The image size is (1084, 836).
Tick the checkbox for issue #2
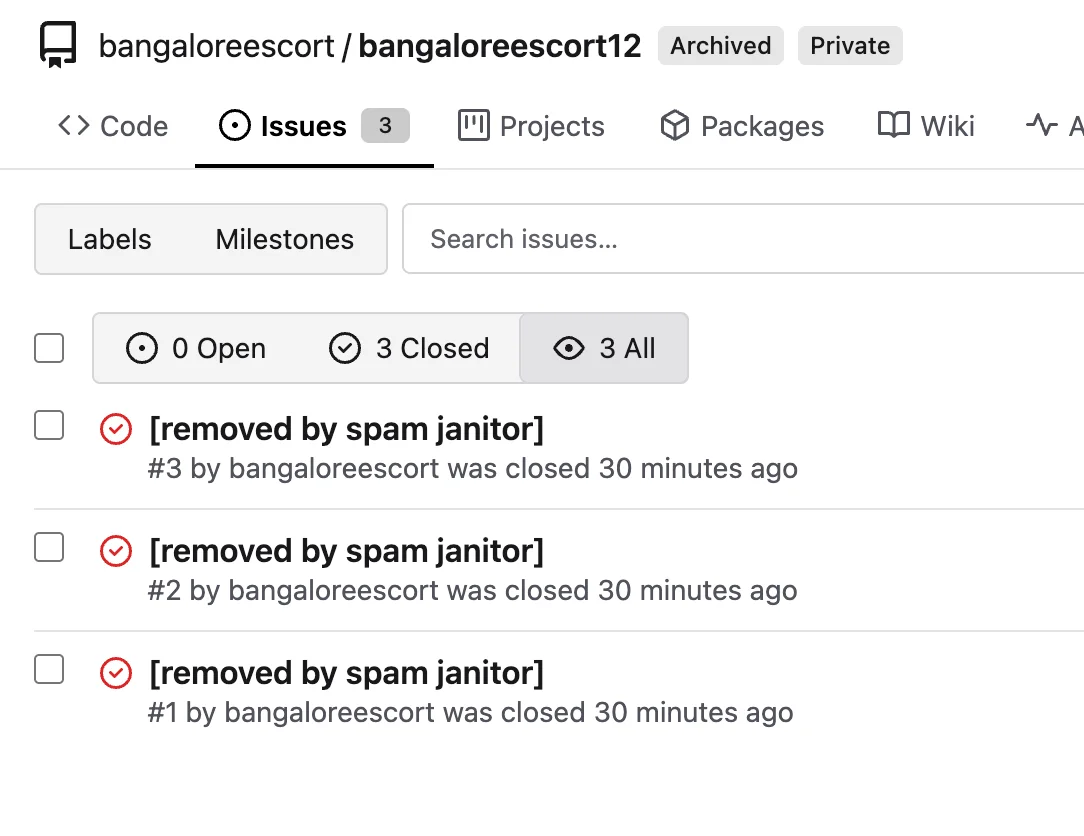click(x=49, y=547)
